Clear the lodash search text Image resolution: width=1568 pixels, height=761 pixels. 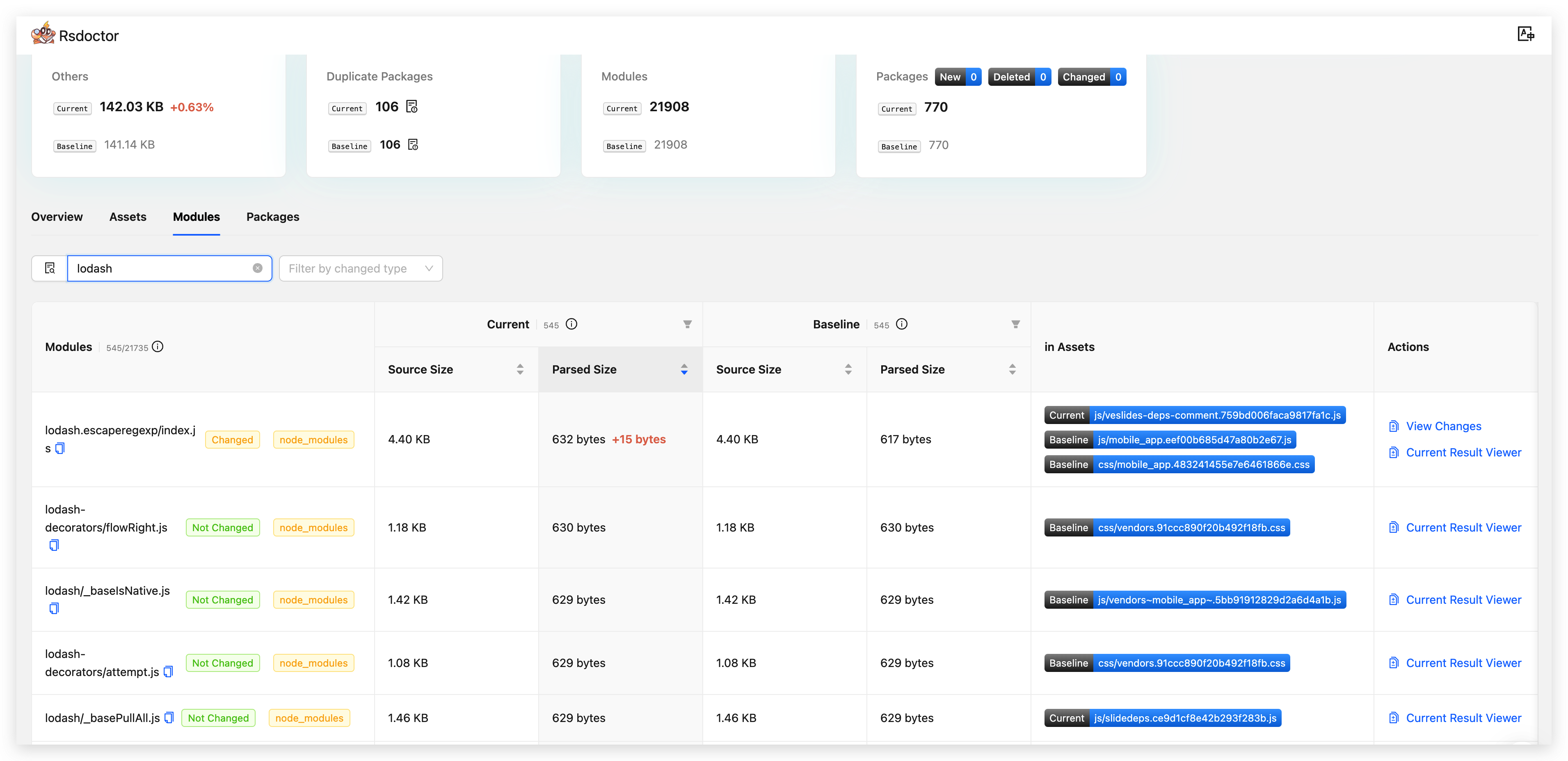258,268
